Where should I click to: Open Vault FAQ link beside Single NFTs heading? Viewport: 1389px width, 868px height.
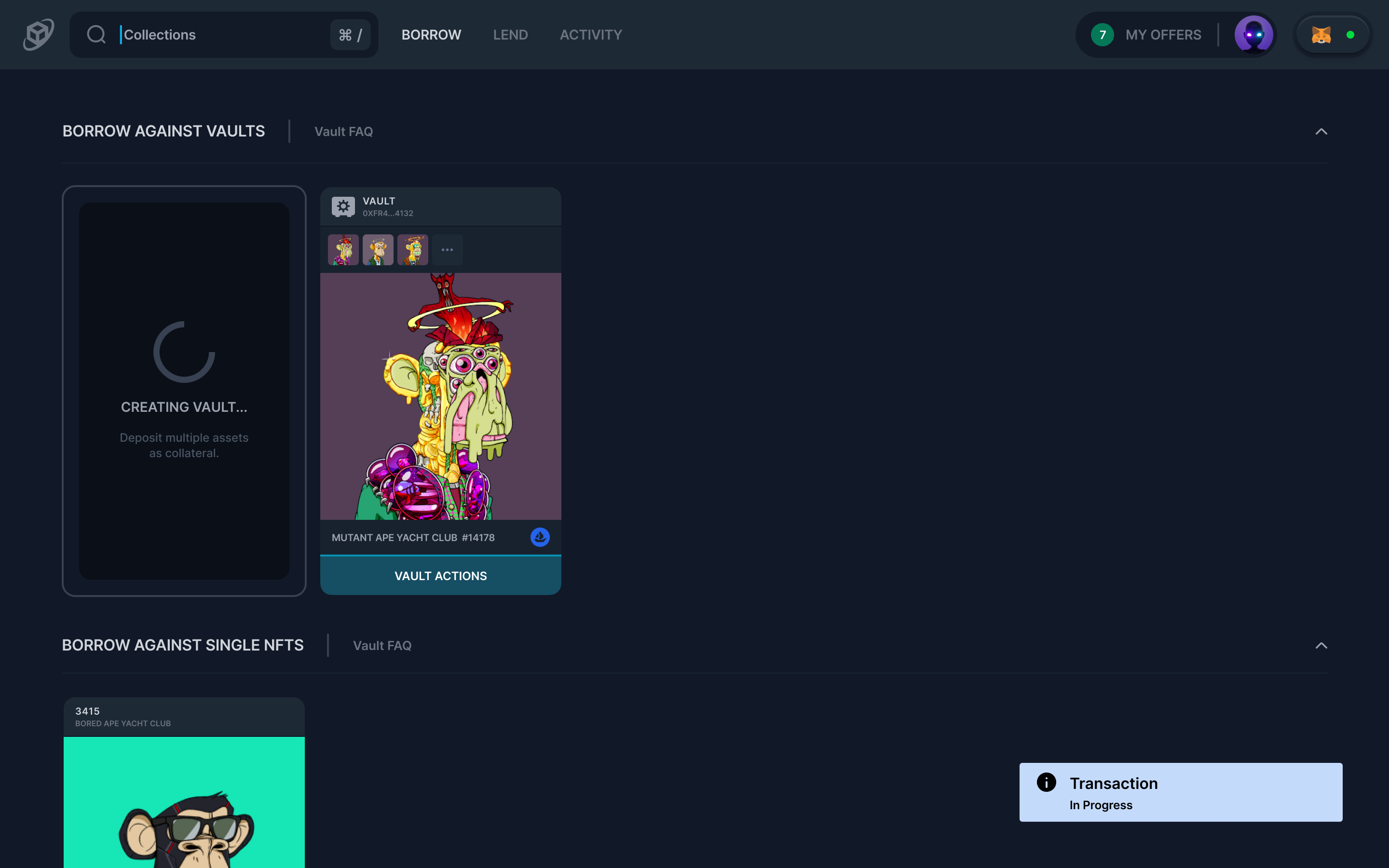(381, 645)
